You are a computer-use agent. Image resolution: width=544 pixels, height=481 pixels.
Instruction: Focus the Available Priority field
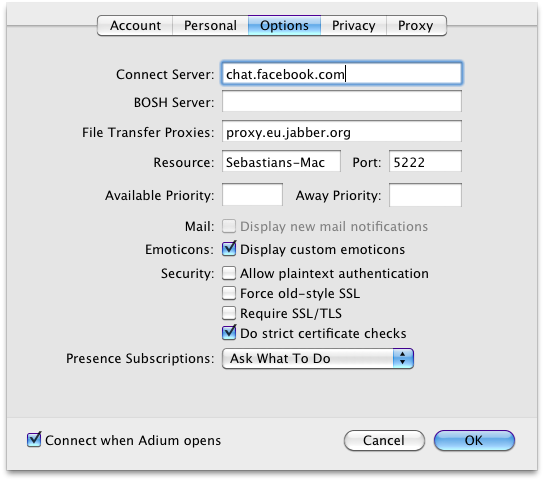[252, 195]
